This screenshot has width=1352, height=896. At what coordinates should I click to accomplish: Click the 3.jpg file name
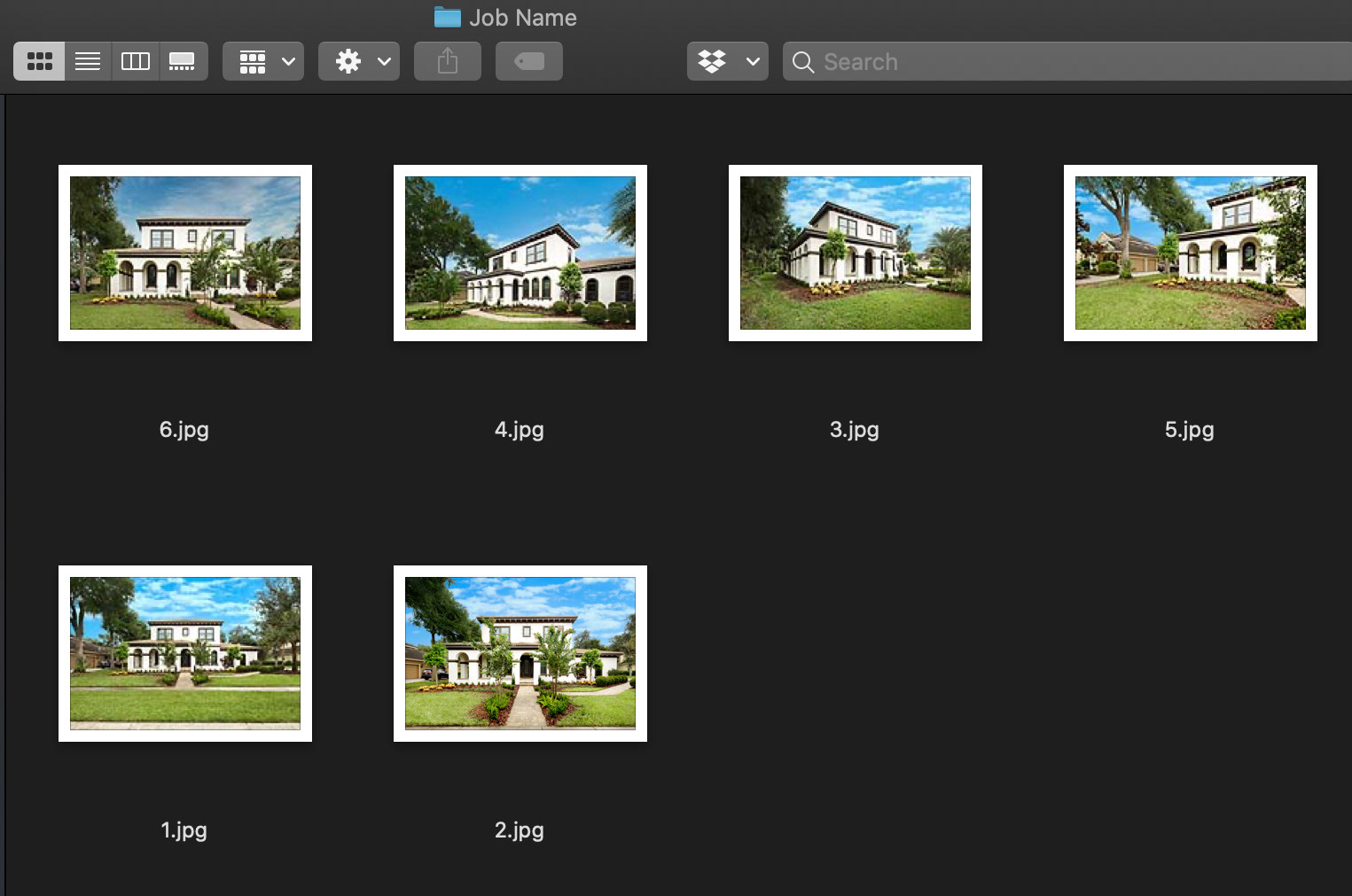855,430
